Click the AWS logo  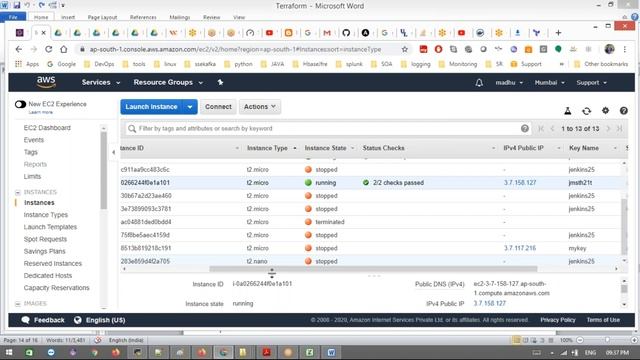[46, 82]
